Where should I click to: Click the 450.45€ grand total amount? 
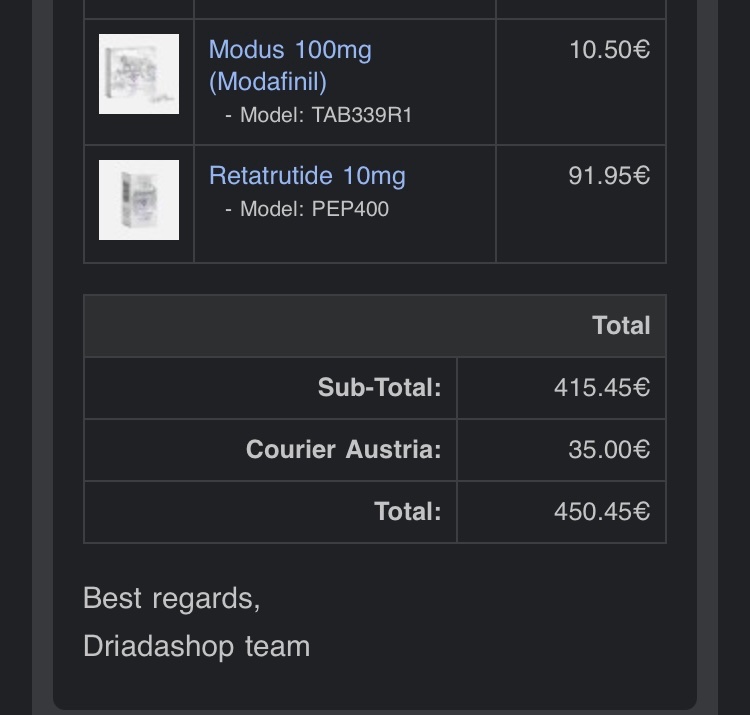601,512
